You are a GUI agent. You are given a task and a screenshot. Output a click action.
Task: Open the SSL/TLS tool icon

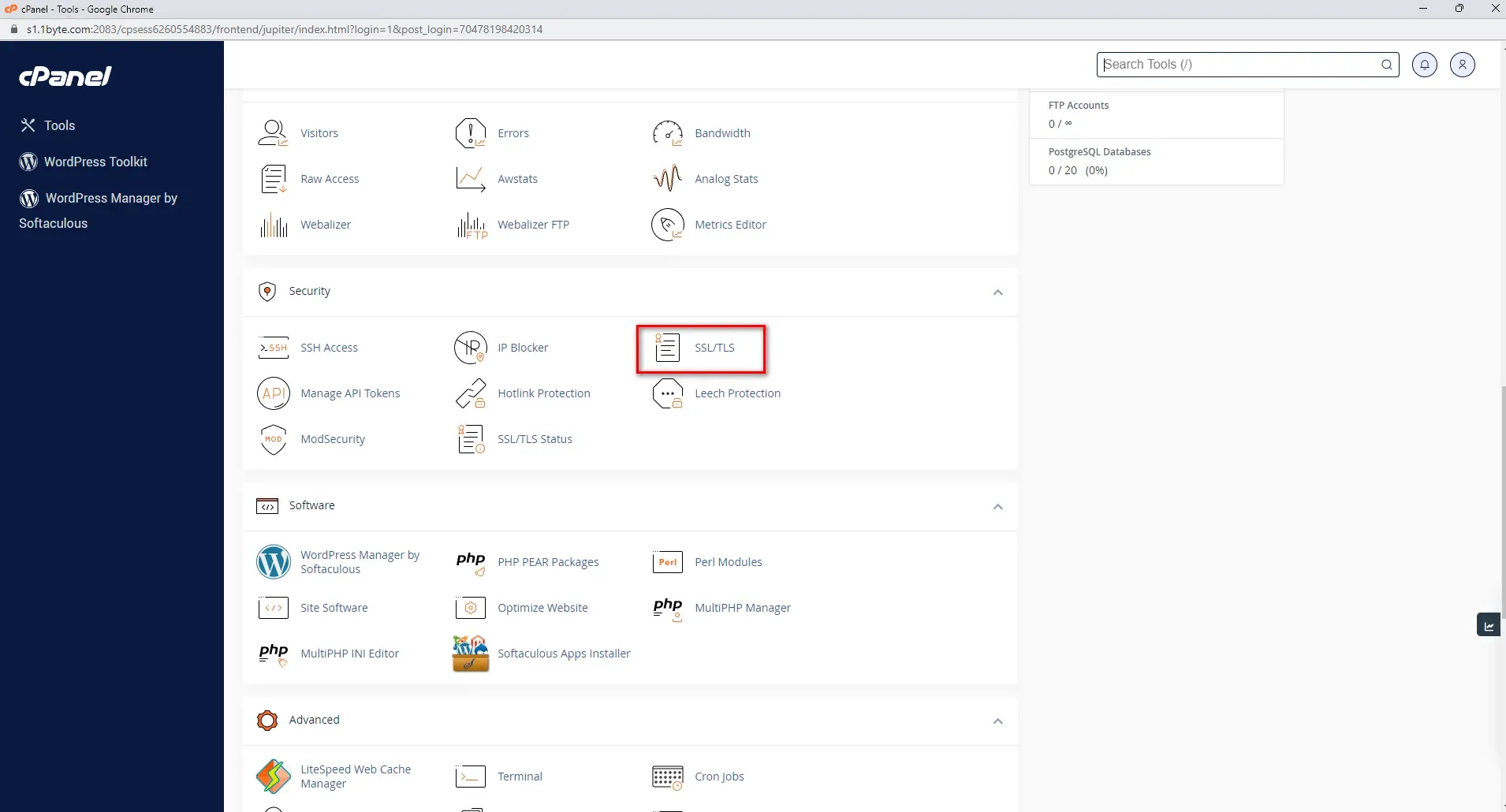667,348
